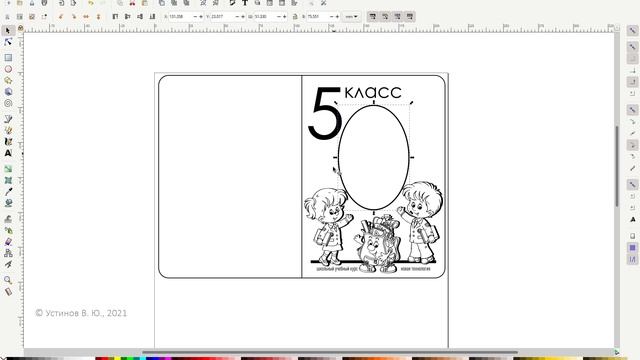Click the Save document icon
The image size is (640, 360).
pos(32,3)
